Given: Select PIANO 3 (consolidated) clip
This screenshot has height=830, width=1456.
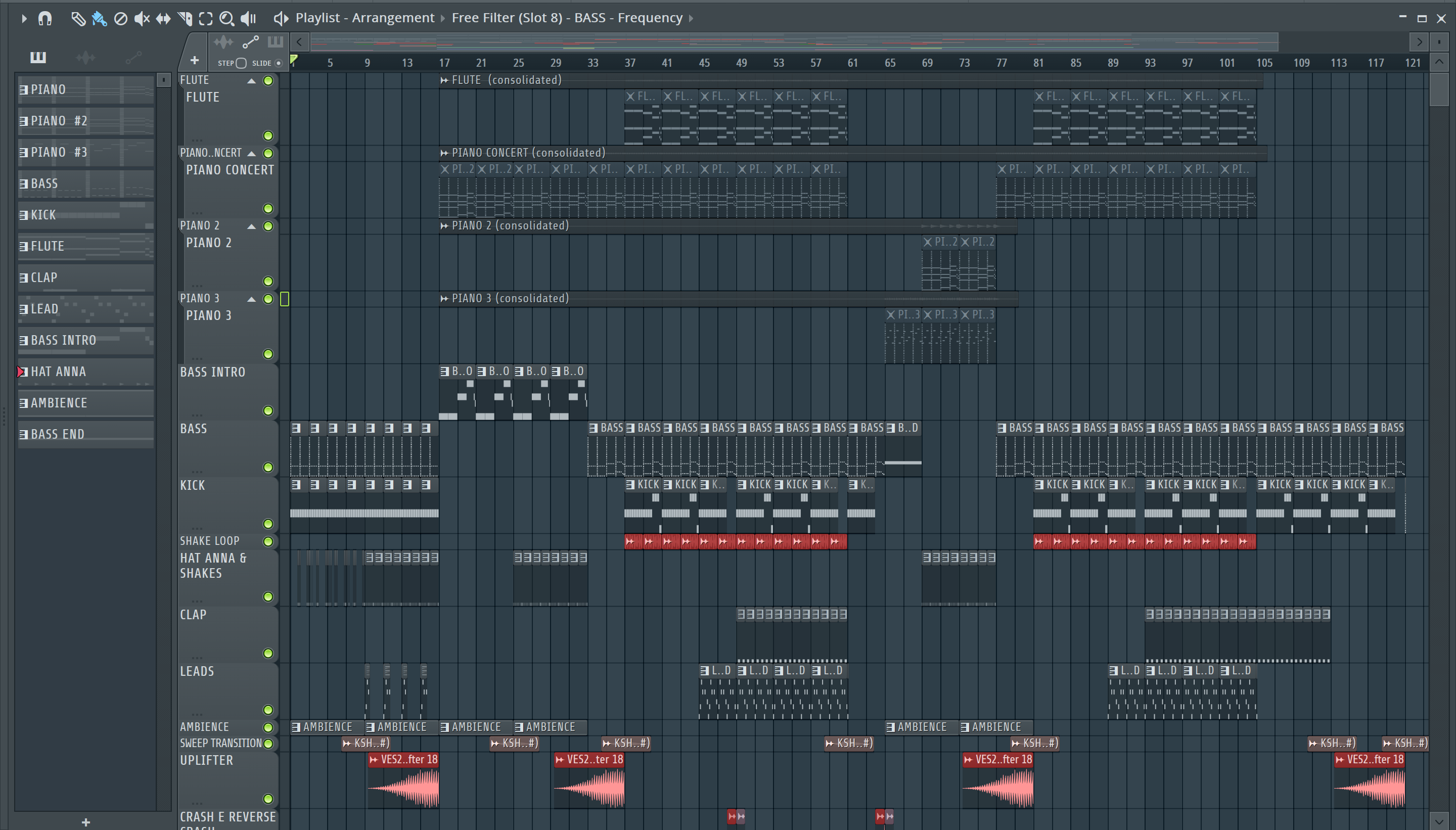Looking at the screenshot, I should (x=729, y=298).
